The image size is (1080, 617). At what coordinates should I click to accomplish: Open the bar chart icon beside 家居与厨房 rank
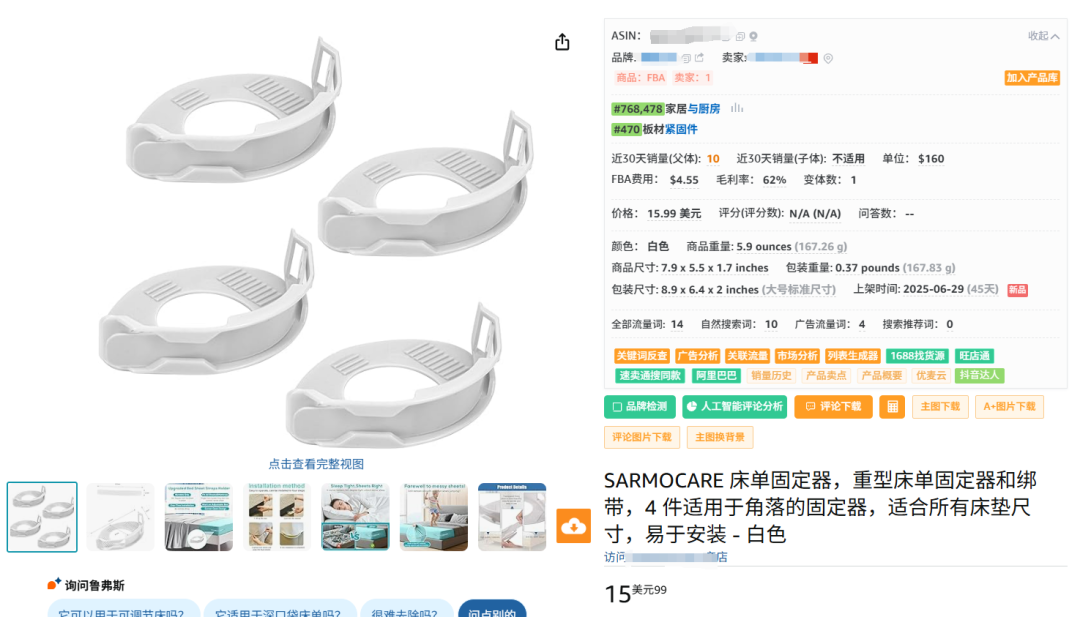[x=737, y=108]
